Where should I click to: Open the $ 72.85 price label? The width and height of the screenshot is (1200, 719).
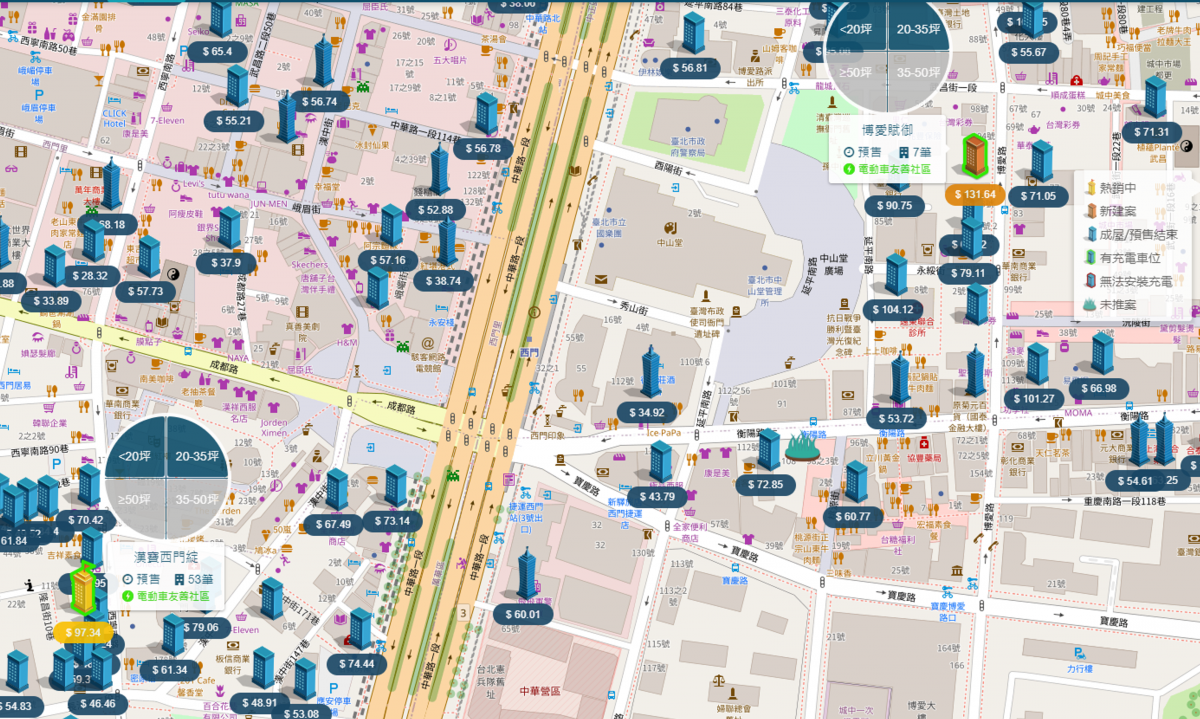[x=764, y=485]
